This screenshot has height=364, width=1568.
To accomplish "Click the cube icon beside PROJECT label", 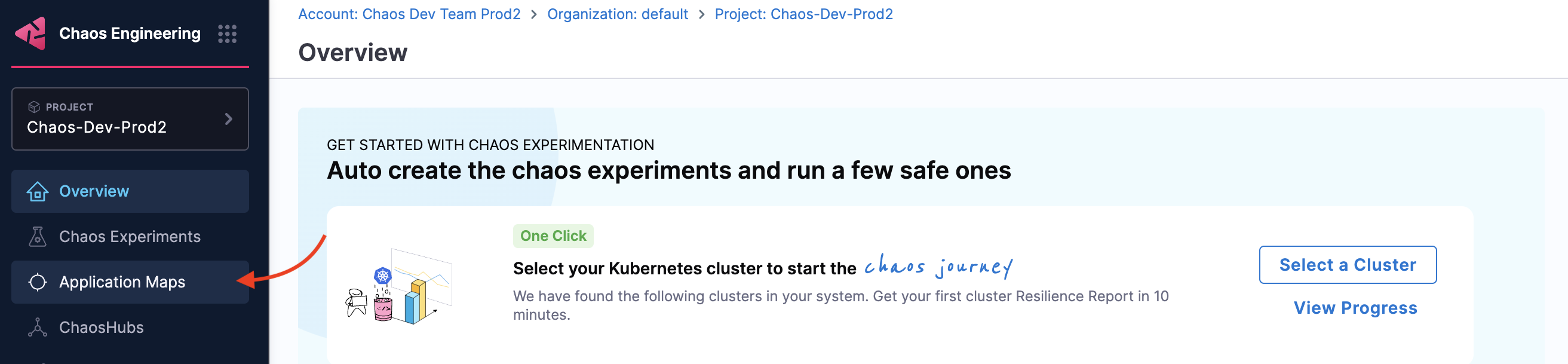I will tap(34, 107).
